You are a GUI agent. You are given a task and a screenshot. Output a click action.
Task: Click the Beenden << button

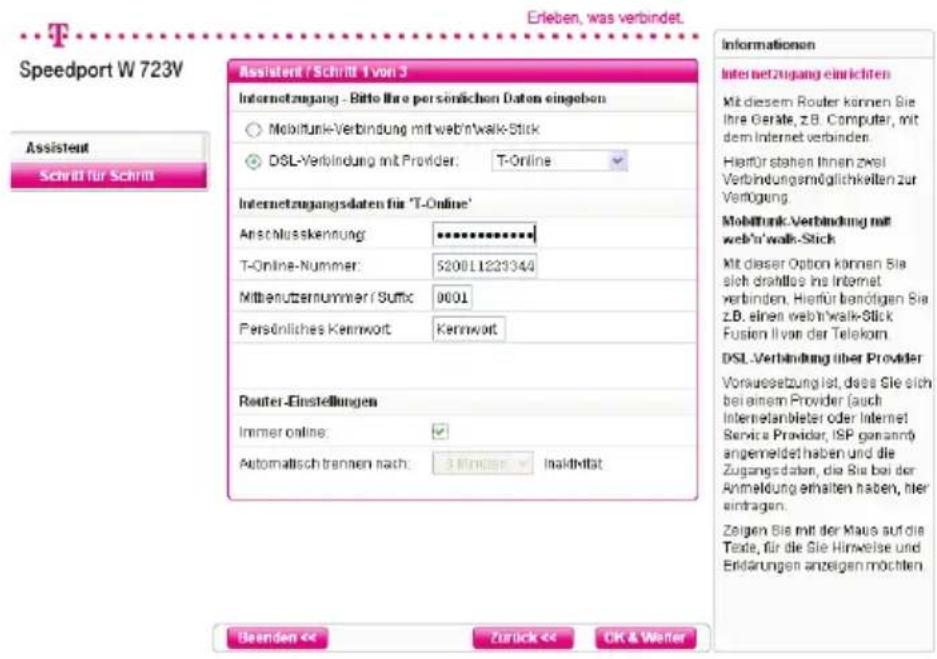(277, 637)
